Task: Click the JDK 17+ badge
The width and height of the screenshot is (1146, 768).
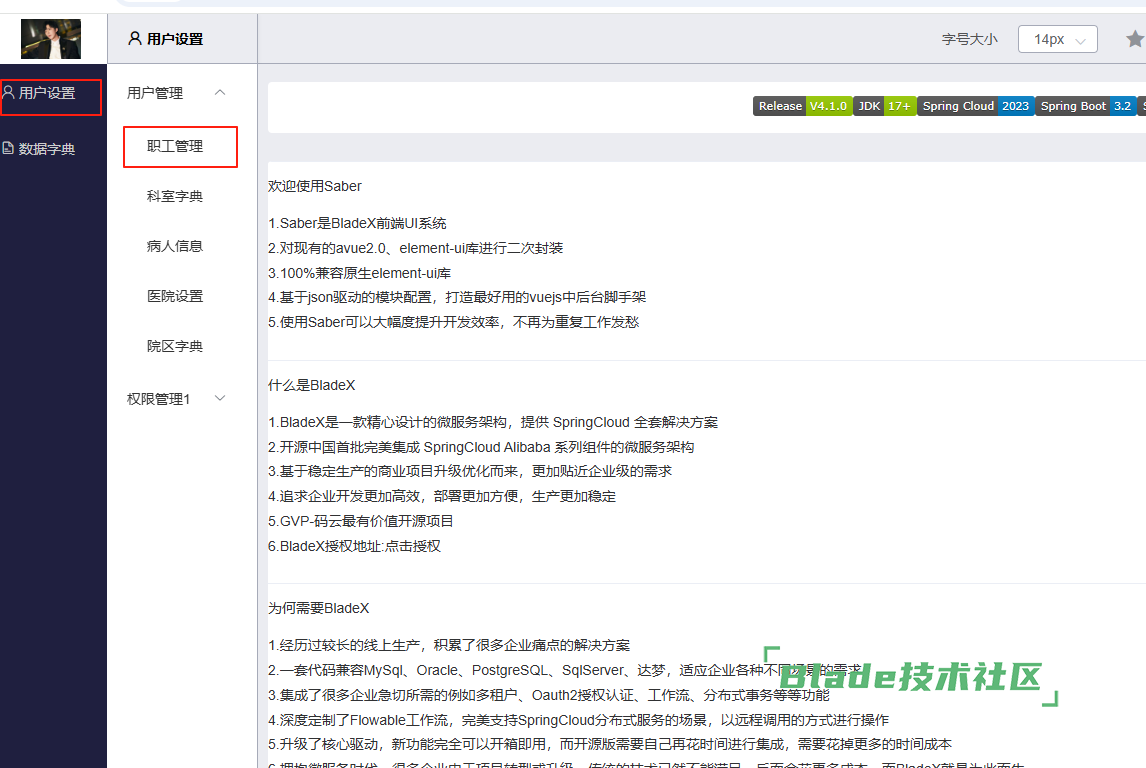Action: 884,106
